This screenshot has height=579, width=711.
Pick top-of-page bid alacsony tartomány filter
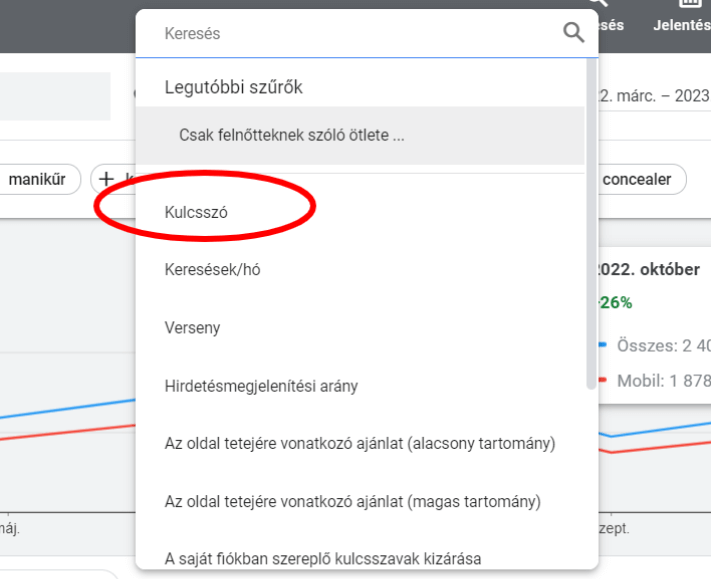click(360, 443)
